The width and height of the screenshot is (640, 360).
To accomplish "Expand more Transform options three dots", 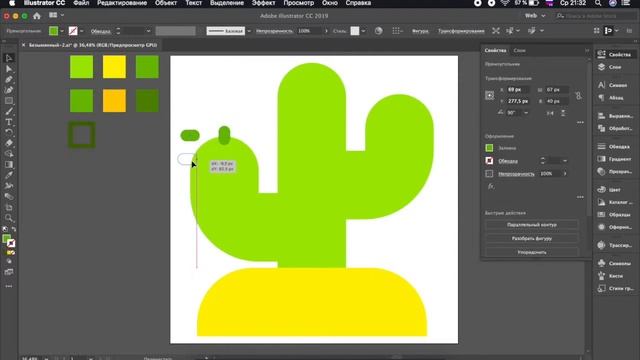I will tap(580, 122).
